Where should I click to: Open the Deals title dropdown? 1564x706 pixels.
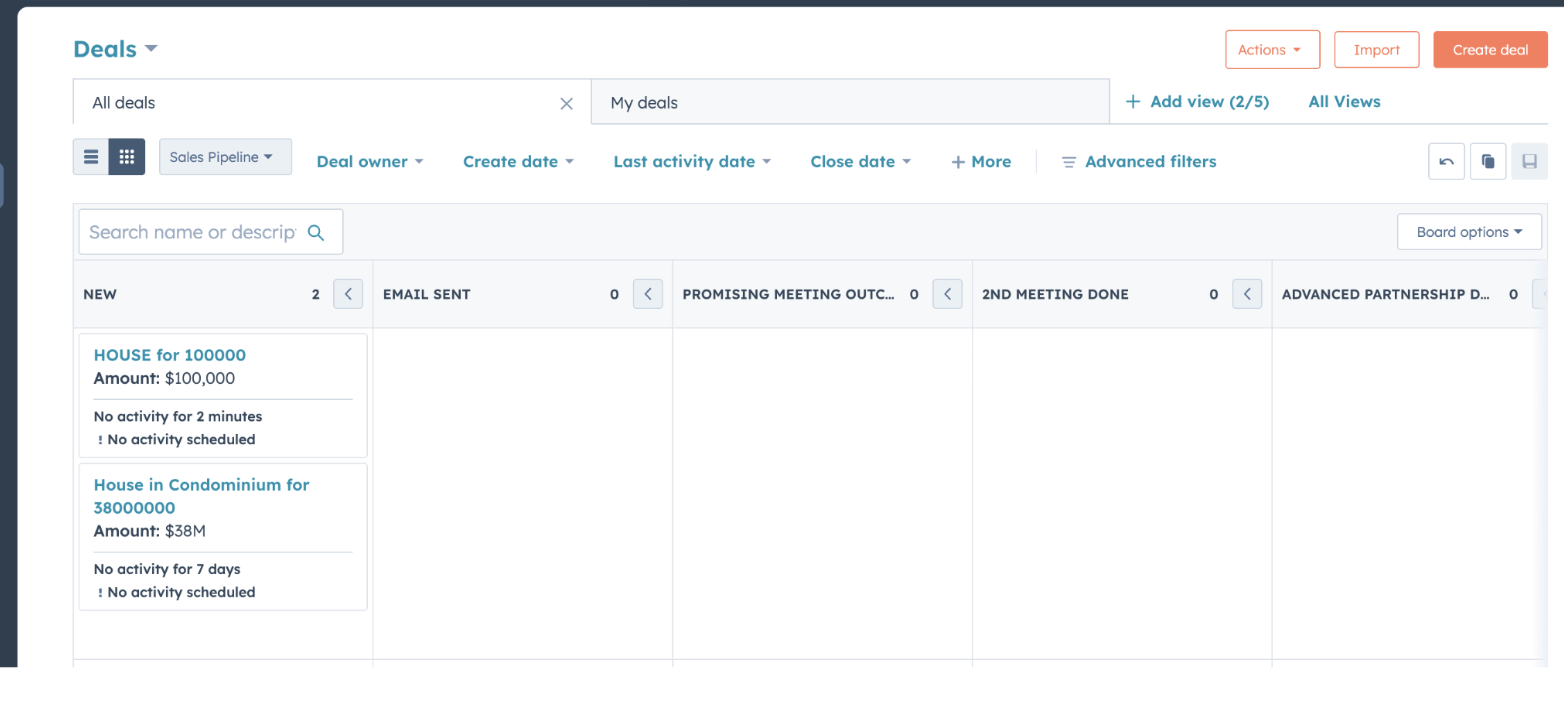115,49
